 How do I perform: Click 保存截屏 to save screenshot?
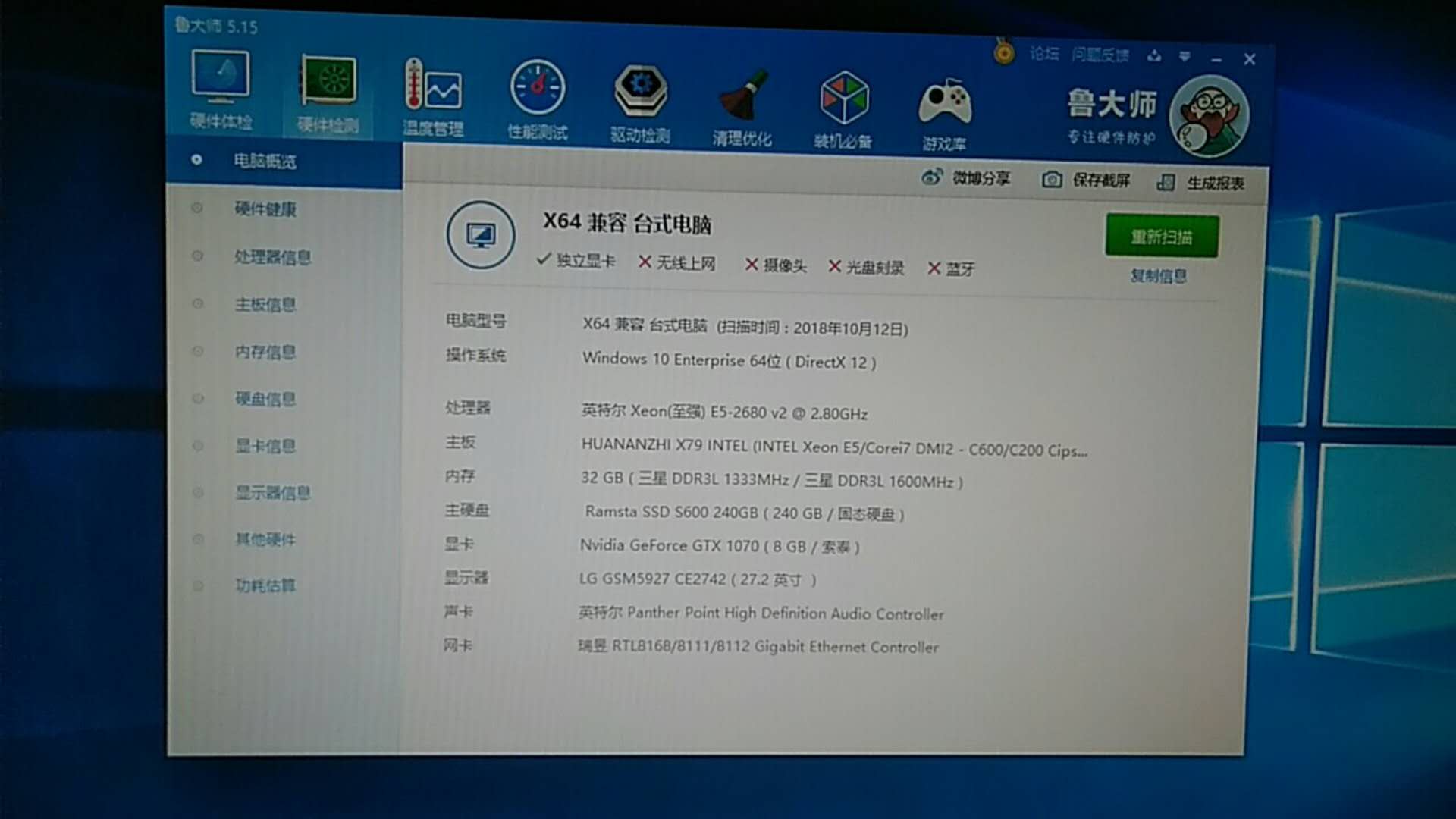tap(1085, 180)
